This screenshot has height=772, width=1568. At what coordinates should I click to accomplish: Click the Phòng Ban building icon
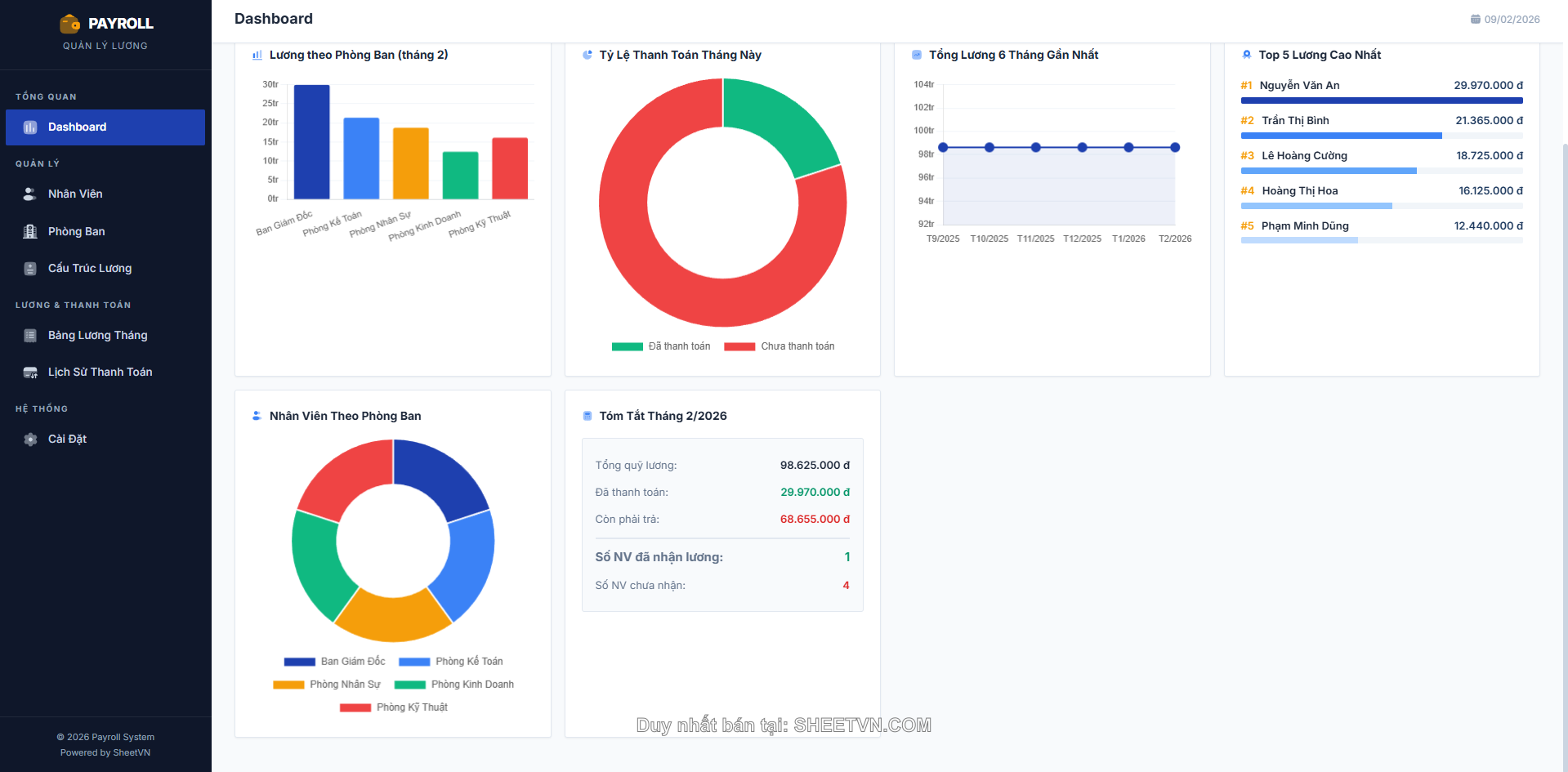[30, 232]
